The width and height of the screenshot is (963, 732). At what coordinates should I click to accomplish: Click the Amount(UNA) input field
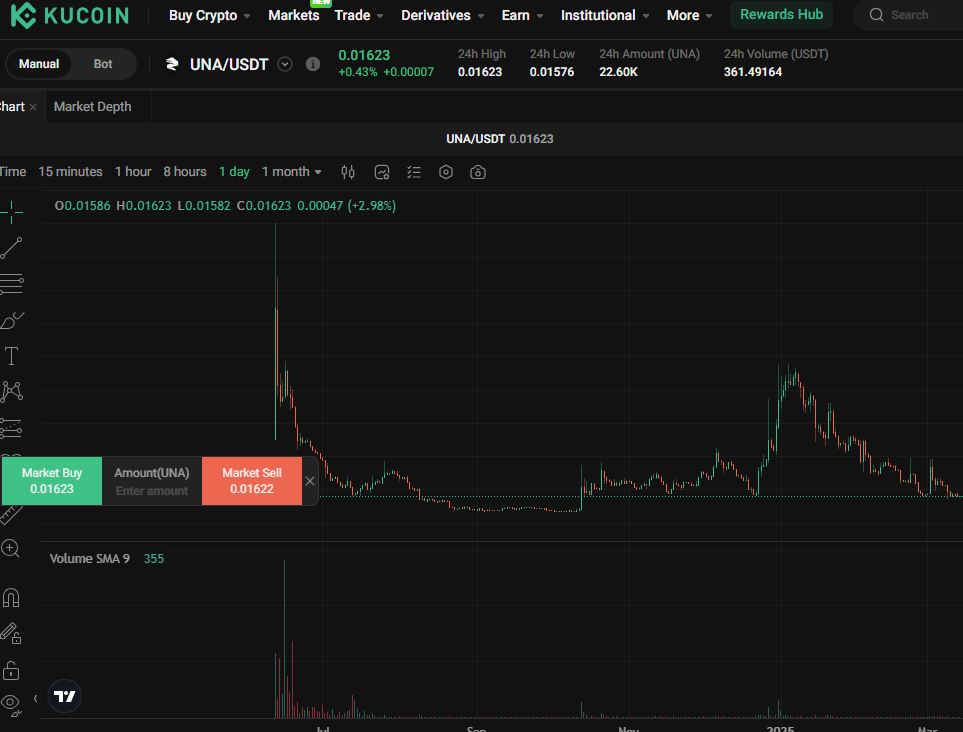(x=151, y=480)
